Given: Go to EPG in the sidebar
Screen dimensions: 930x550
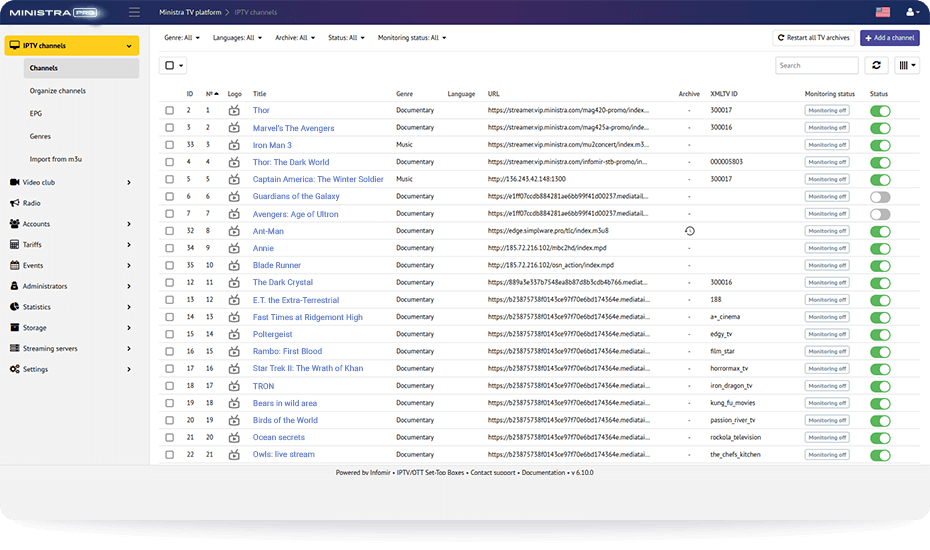Looking at the screenshot, I should point(36,114).
